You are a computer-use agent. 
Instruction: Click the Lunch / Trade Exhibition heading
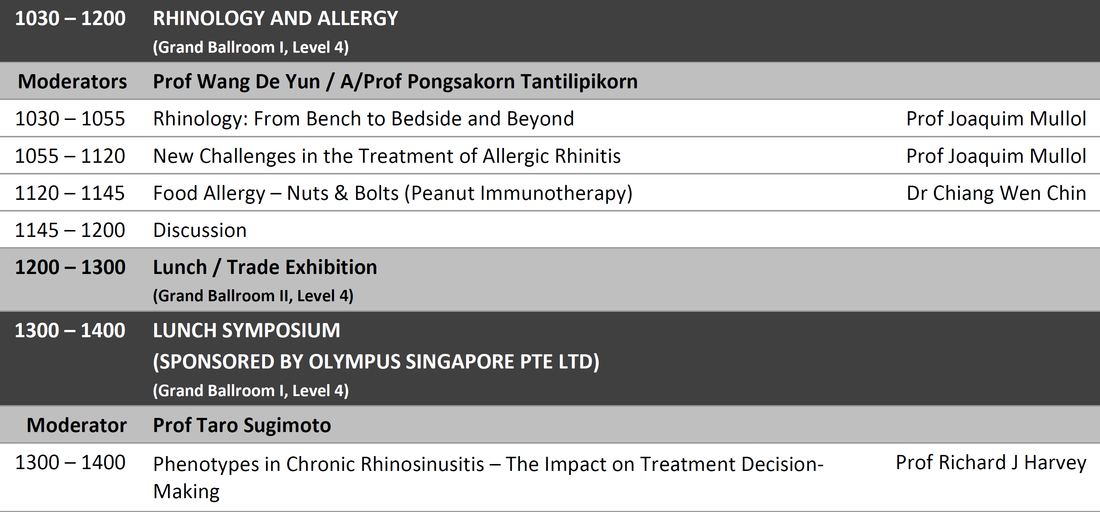click(264, 267)
